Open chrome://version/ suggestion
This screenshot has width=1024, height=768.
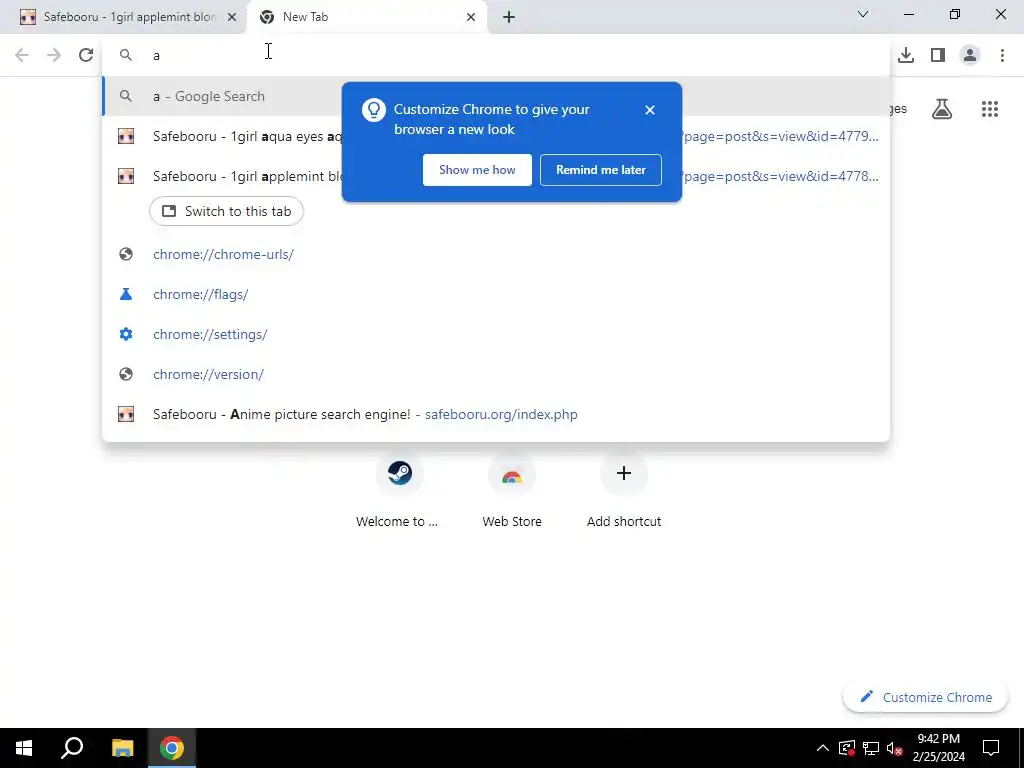496,374
